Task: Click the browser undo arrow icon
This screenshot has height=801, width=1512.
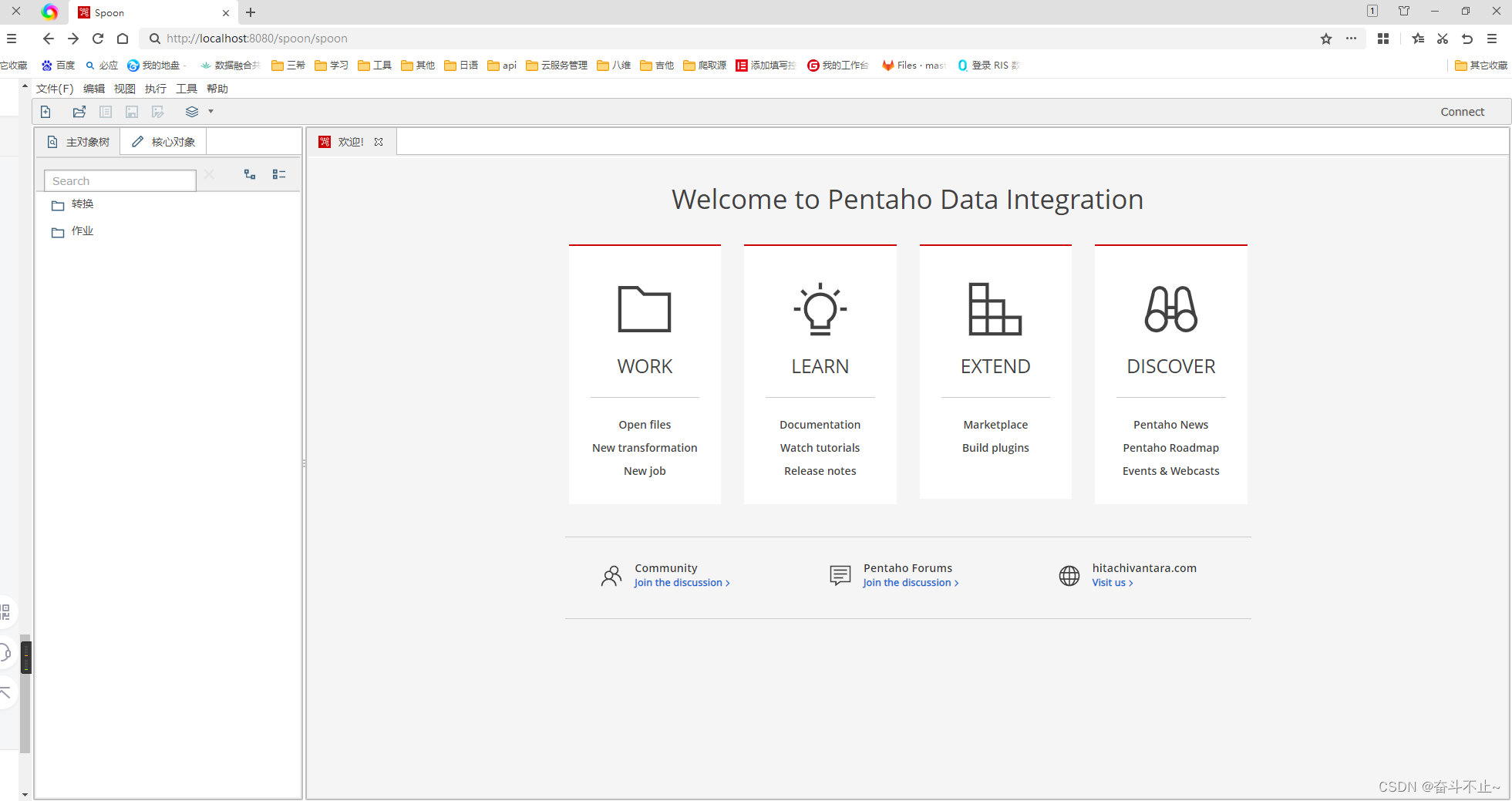Action: tap(1467, 39)
